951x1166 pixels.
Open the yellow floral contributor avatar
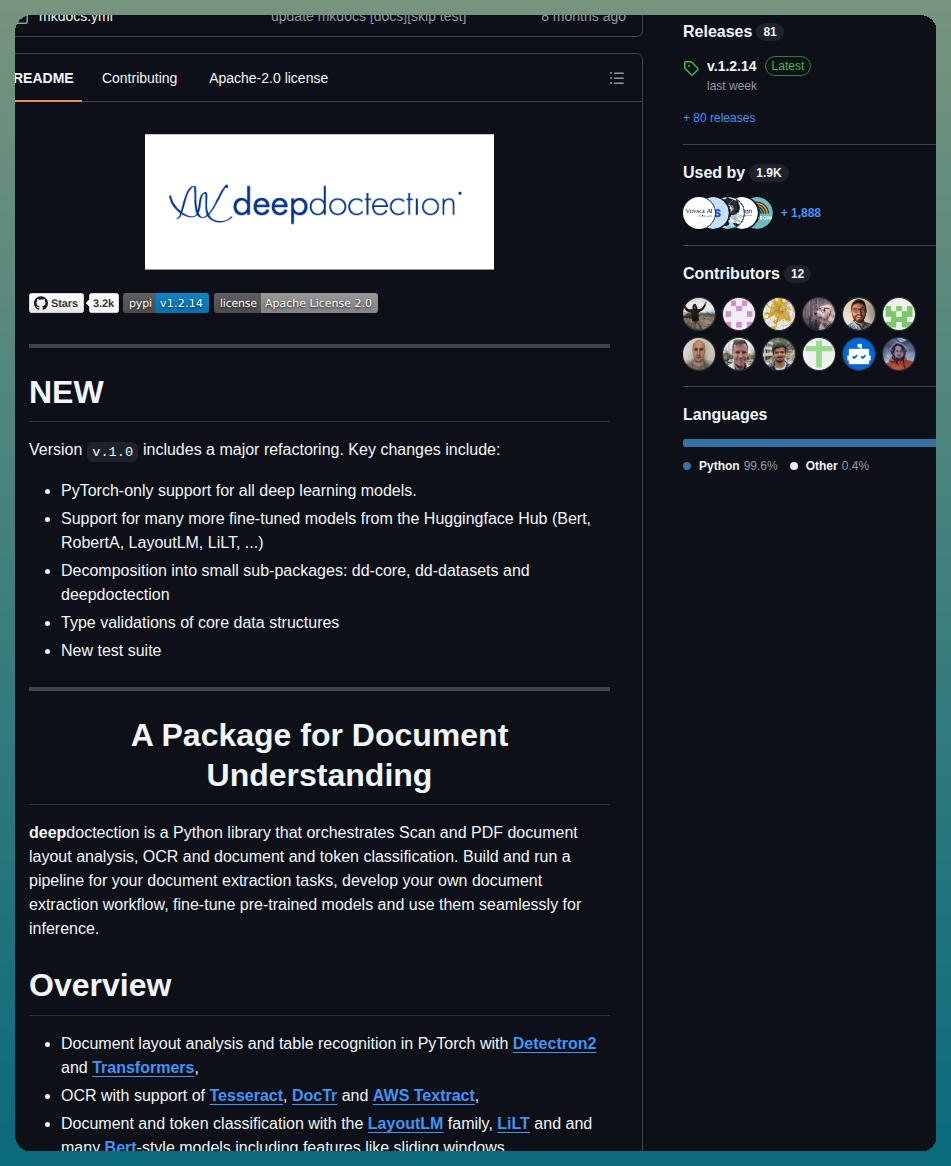tap(778, 314)
